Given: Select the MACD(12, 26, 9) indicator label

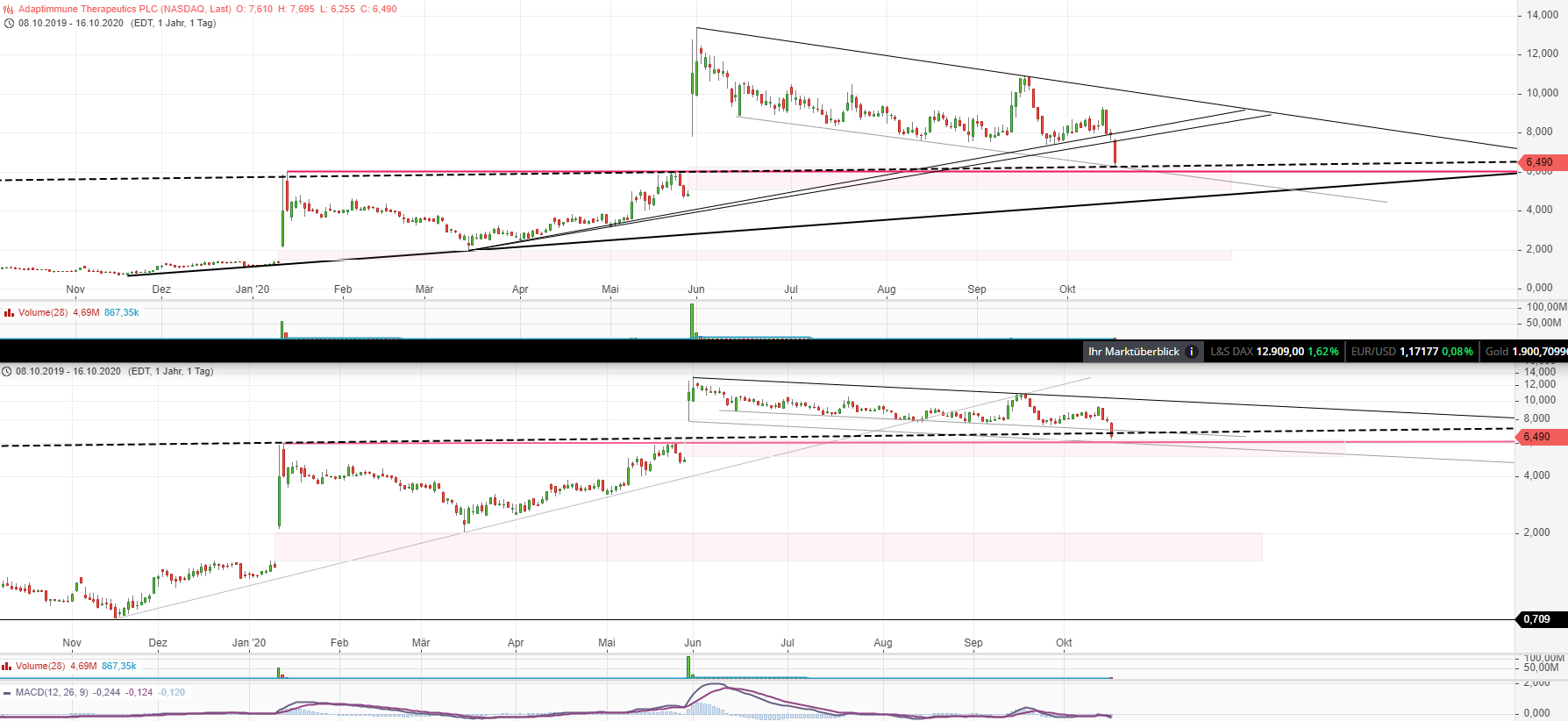Looking at the screenshot, I should pyautogui.click(x=52, y=692).
